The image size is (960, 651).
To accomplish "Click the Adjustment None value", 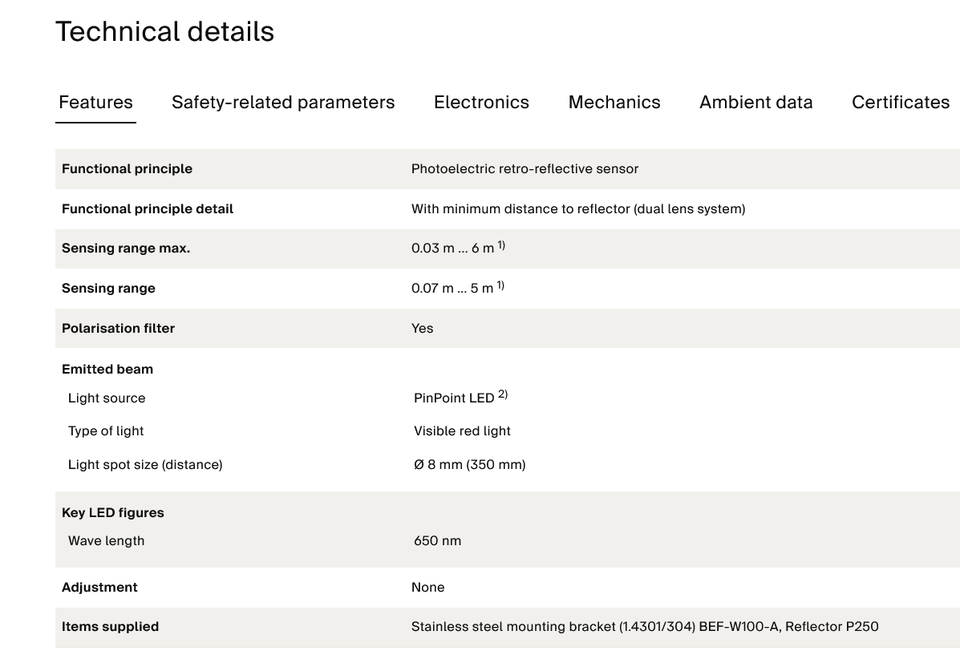I will pyautogui.click(x=428, y=587).
